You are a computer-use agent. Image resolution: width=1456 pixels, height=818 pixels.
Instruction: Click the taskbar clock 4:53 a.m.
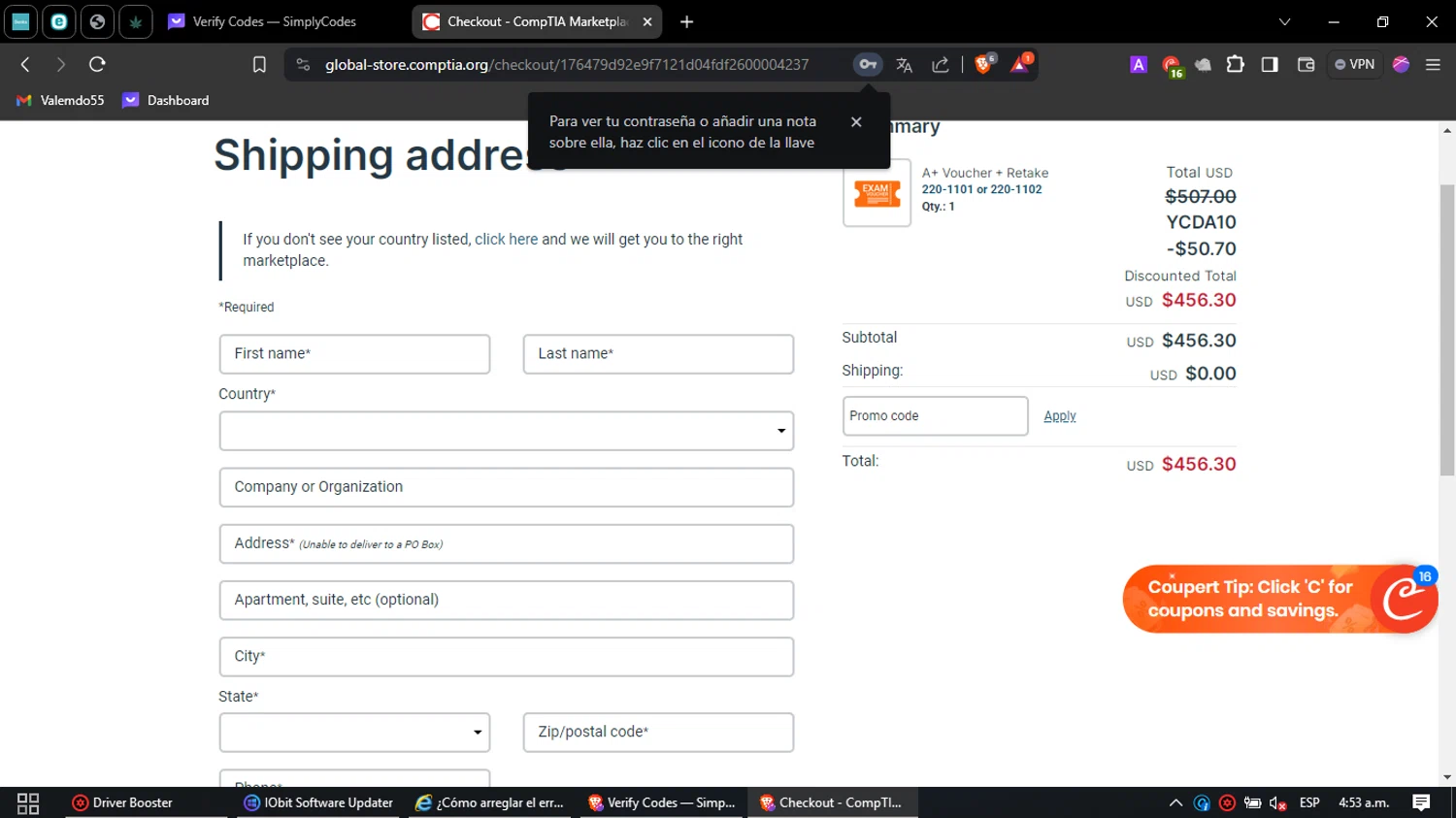[1364, 802]
